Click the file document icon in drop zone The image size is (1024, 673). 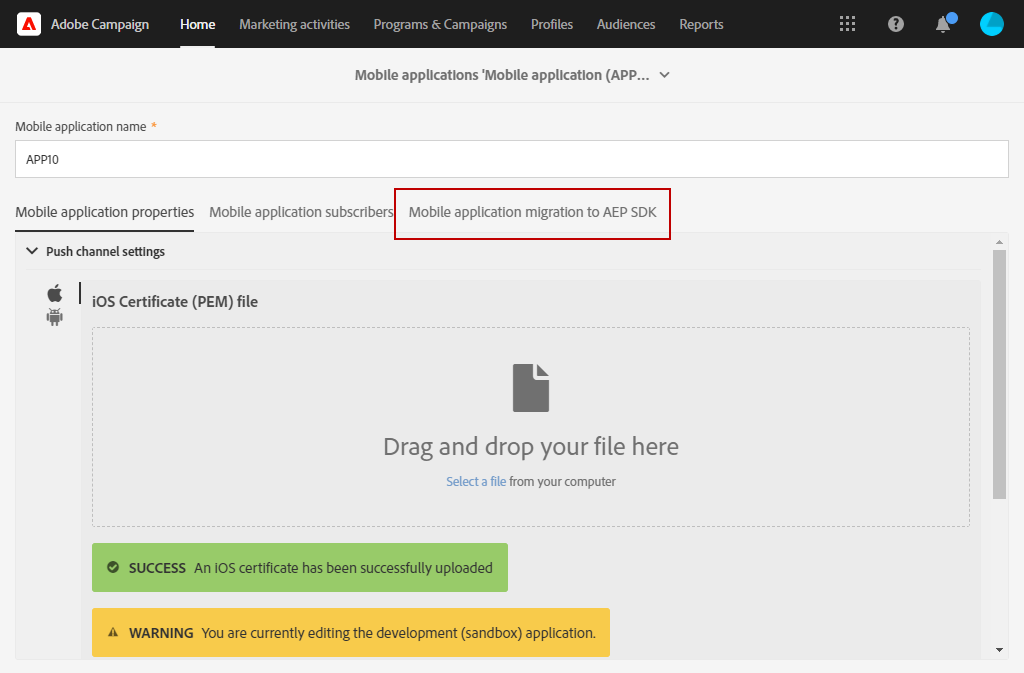tap(531, 388)
